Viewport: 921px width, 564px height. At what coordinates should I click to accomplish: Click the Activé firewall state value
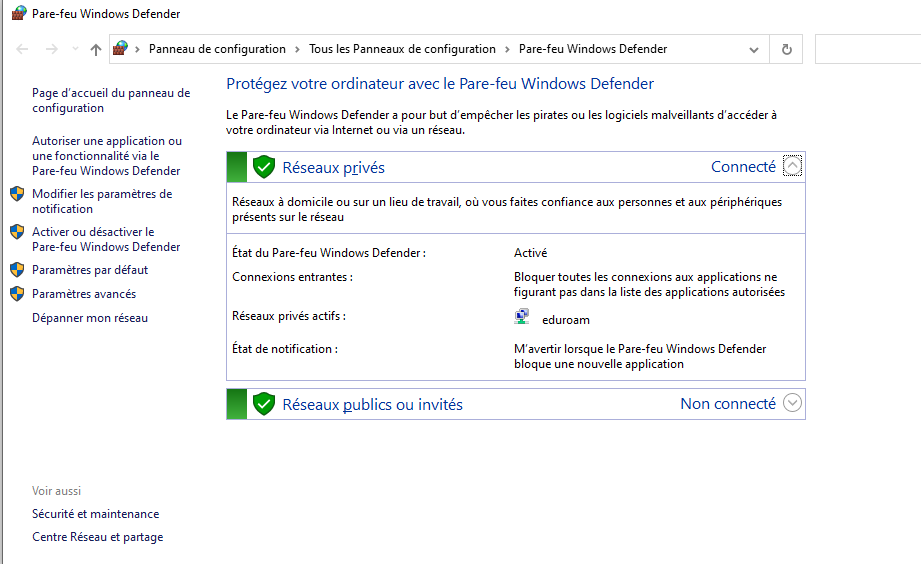[530, 253]
